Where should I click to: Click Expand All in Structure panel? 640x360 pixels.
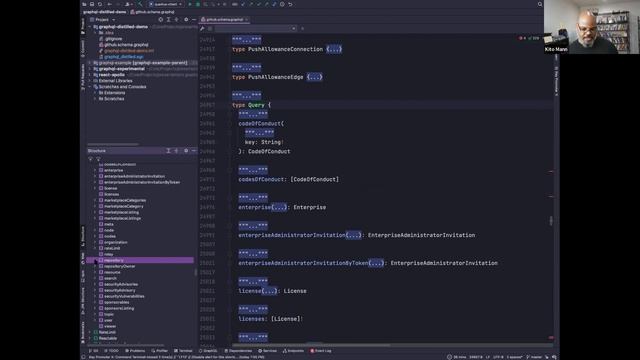[168, 151]
